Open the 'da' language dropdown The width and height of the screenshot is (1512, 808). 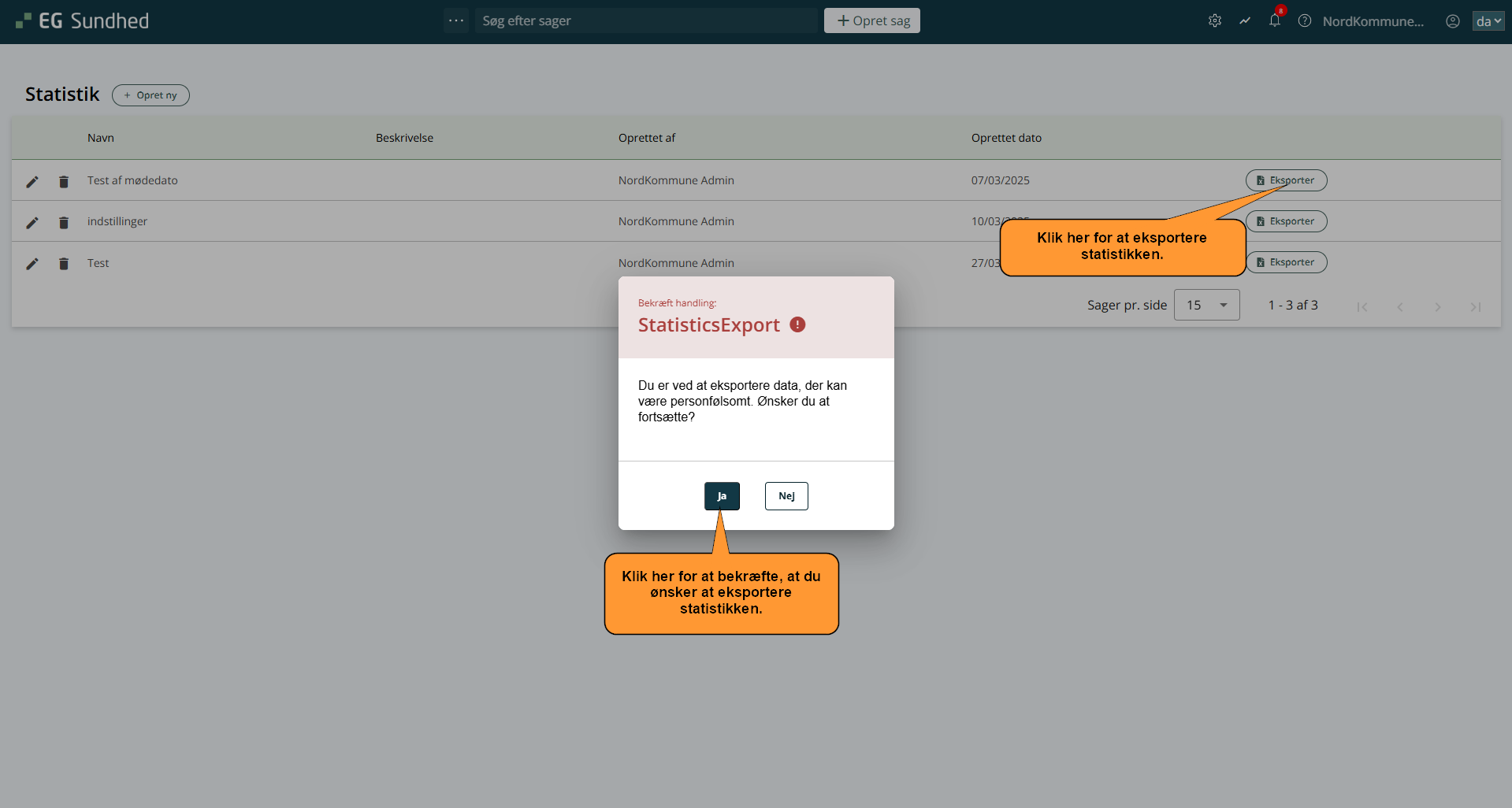(1488, 21)
